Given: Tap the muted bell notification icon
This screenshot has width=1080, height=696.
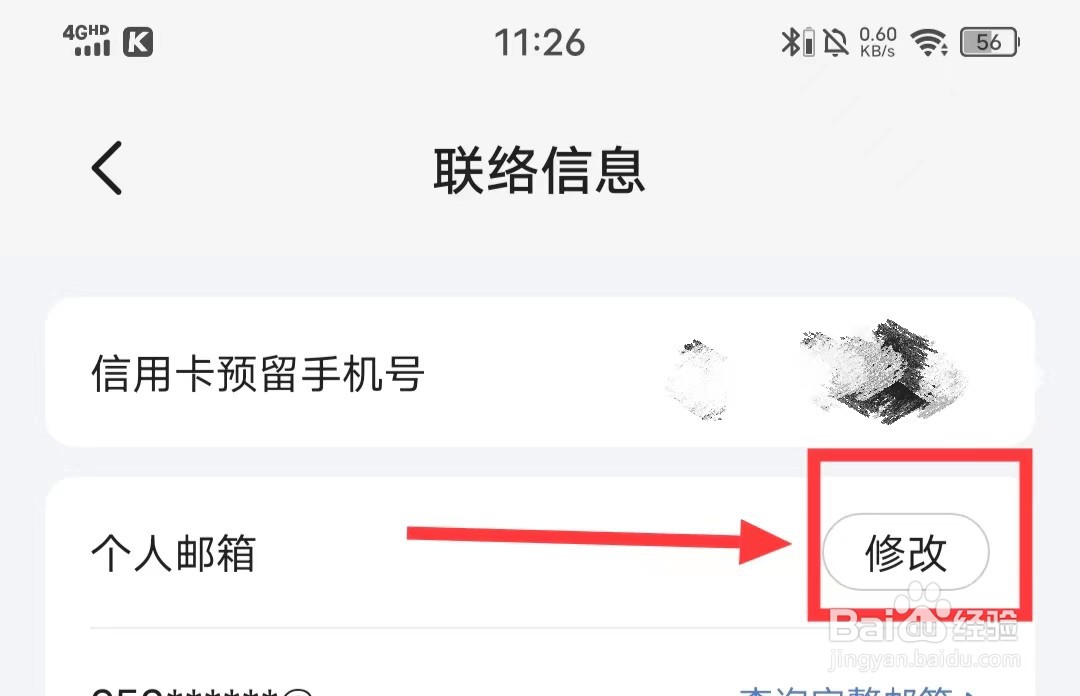Looking at the screenshot, I should click(836, 42).
